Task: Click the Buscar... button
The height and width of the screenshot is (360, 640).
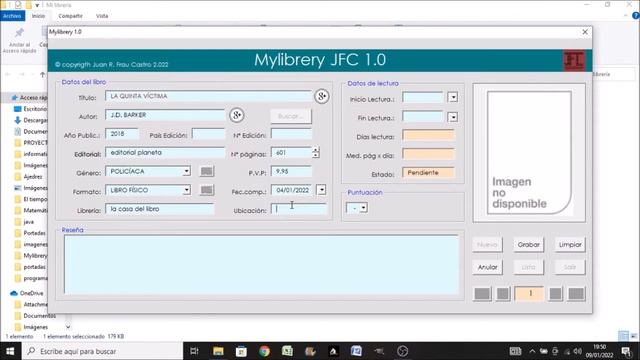Action: [x=291, y=116]
